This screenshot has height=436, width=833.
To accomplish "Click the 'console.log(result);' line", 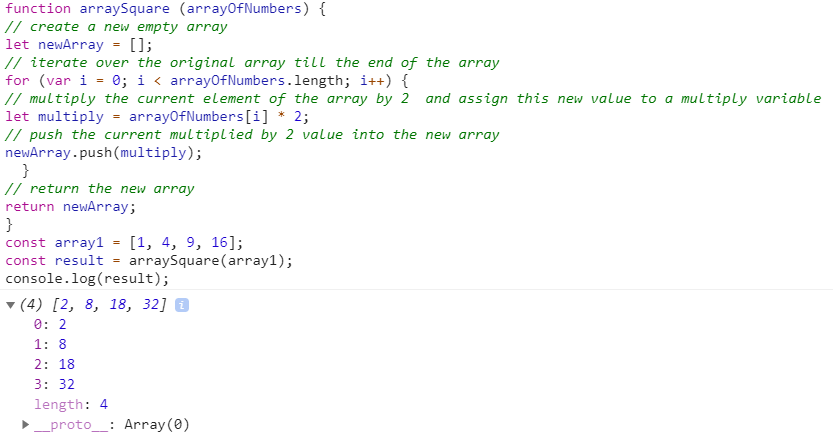I will coord(87,279).
